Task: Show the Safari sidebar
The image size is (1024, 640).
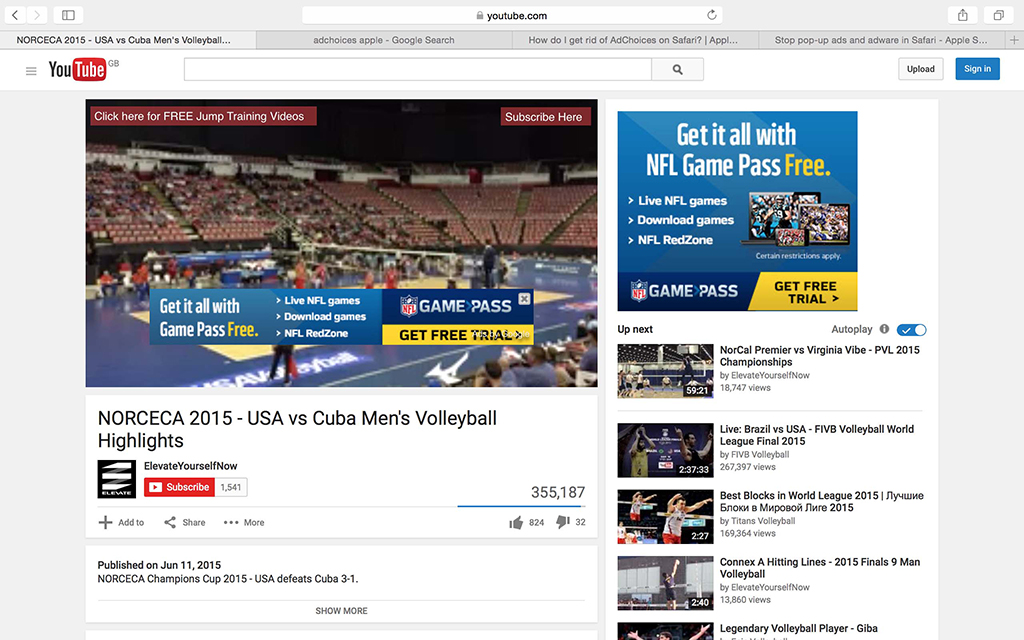Action: pos(68,15)
